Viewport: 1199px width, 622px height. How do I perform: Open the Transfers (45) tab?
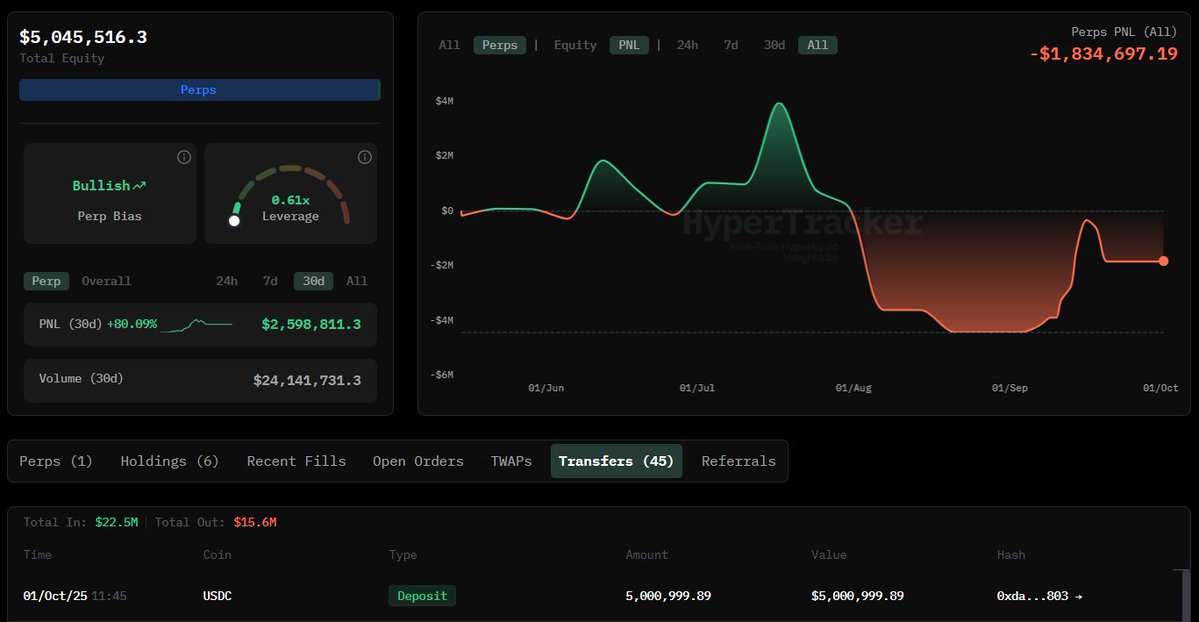click(616, 461)
